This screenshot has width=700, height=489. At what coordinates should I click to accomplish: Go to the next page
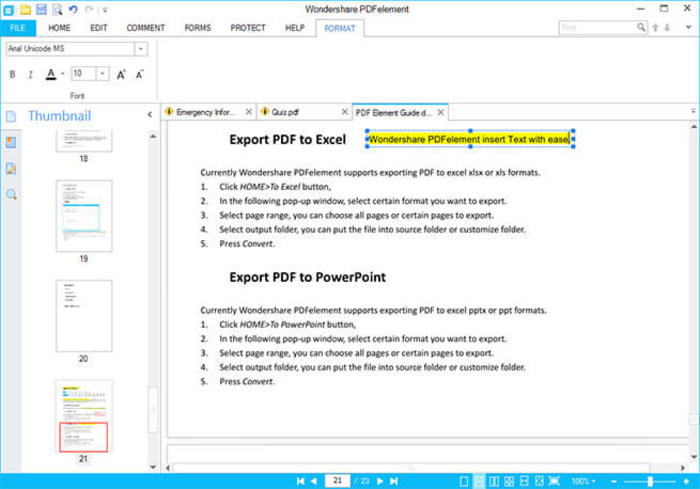pyautogui.click(x=380, y=481)
